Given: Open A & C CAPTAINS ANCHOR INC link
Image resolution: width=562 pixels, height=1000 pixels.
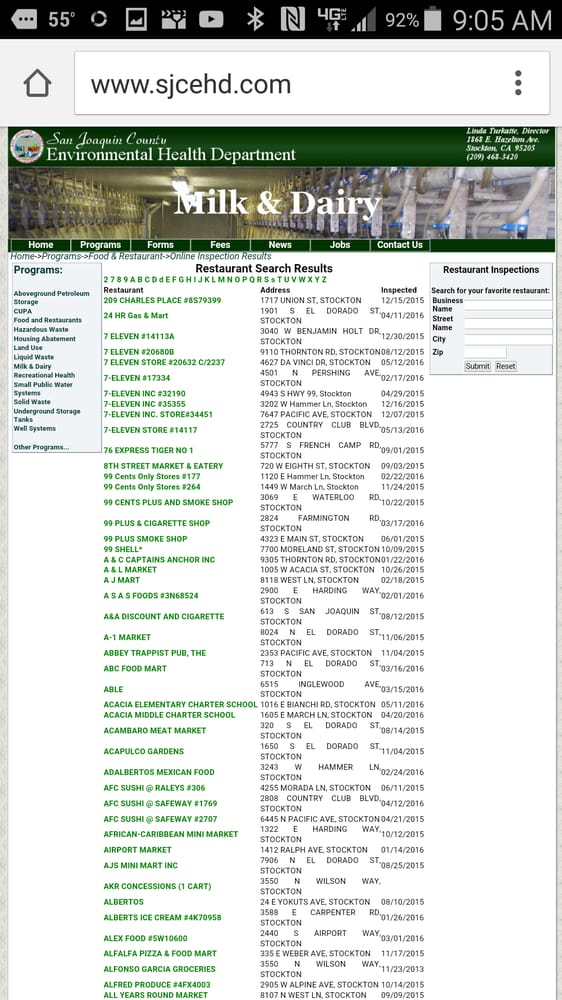Looking at the screenshot, I should coord(159,560).
